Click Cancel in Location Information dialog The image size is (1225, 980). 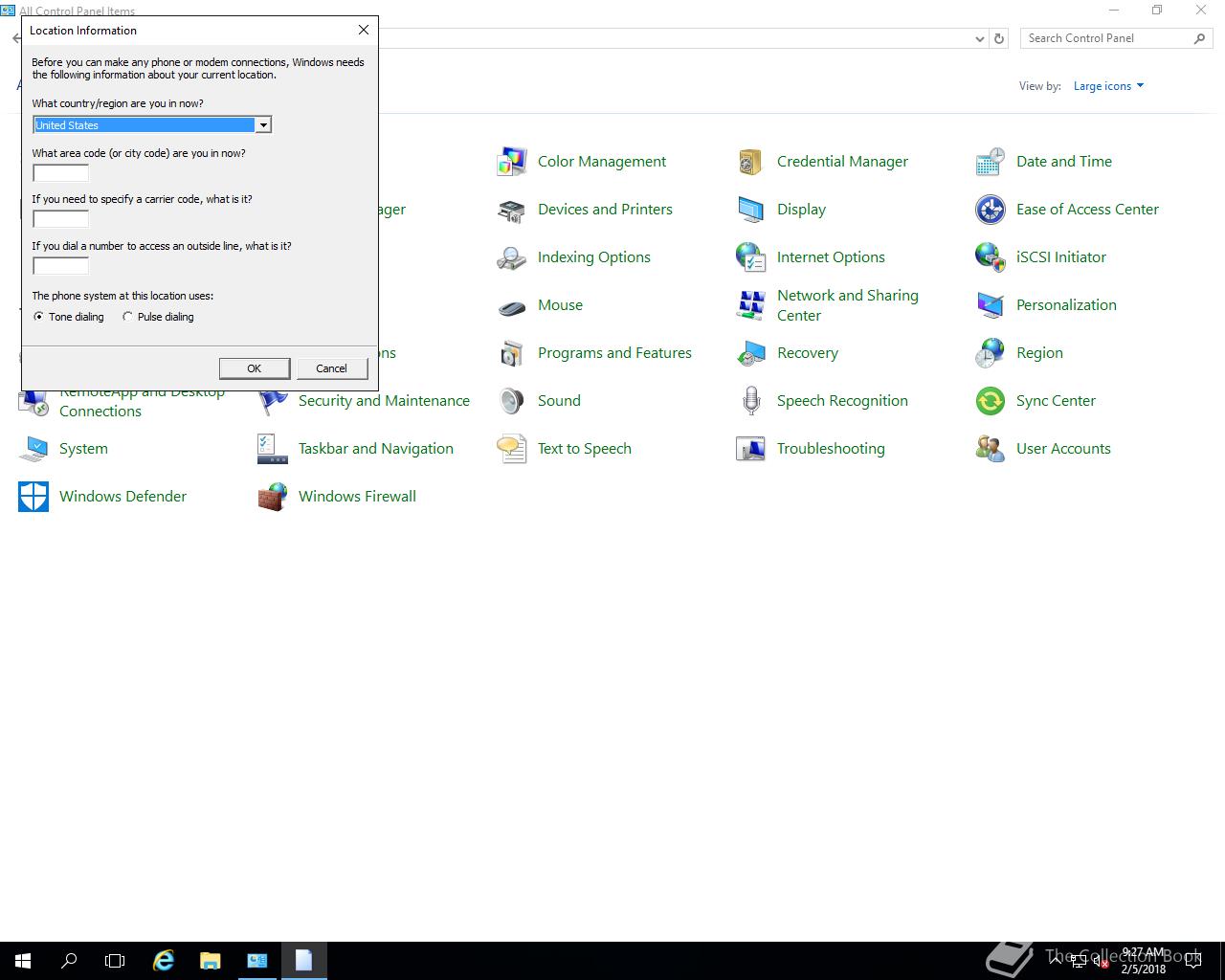point(332,368)
